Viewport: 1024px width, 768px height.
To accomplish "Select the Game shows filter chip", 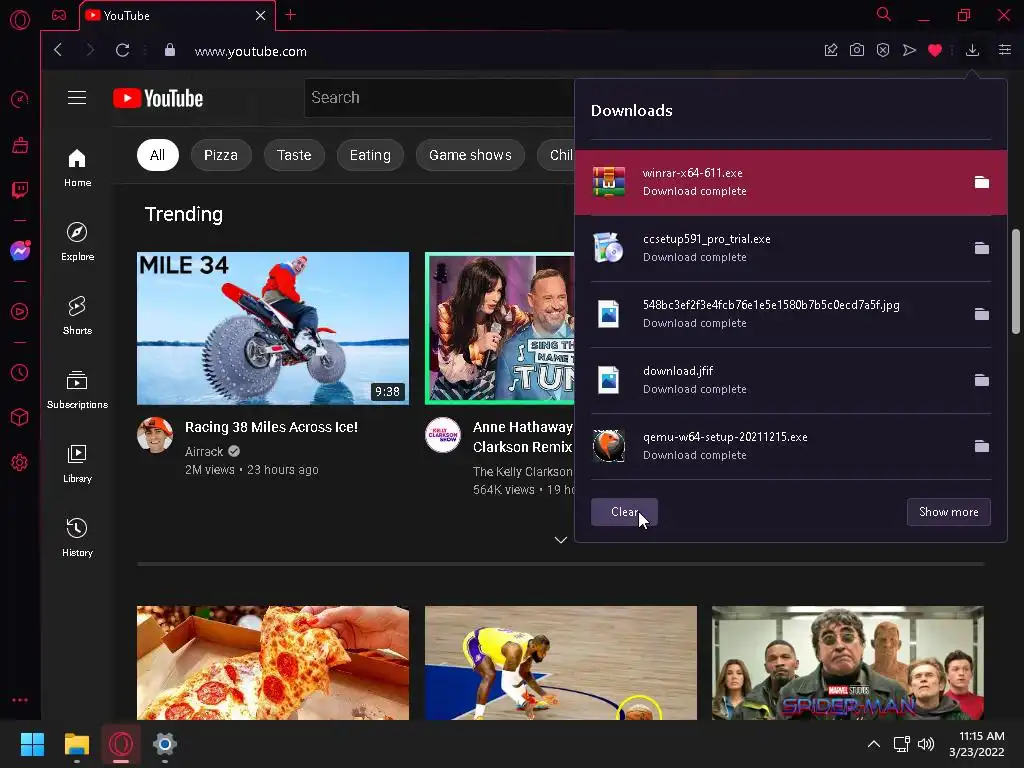I will click(x=470, y=155).
